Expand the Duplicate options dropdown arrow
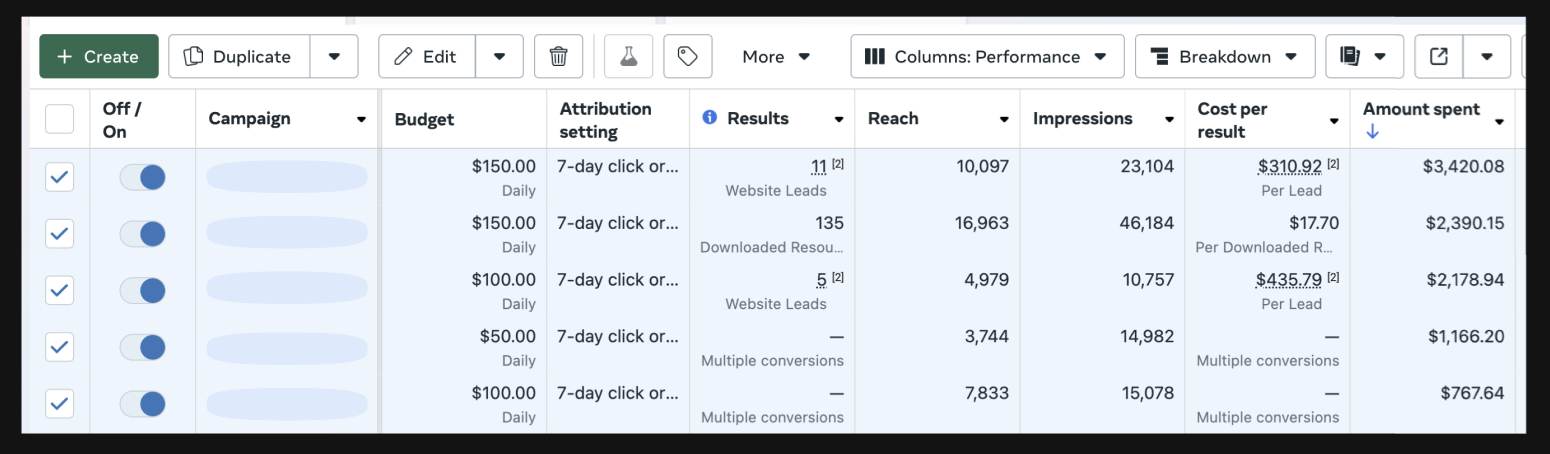Image resolution: width=1550 pixels, height=454 pixels. click(334, 57)
